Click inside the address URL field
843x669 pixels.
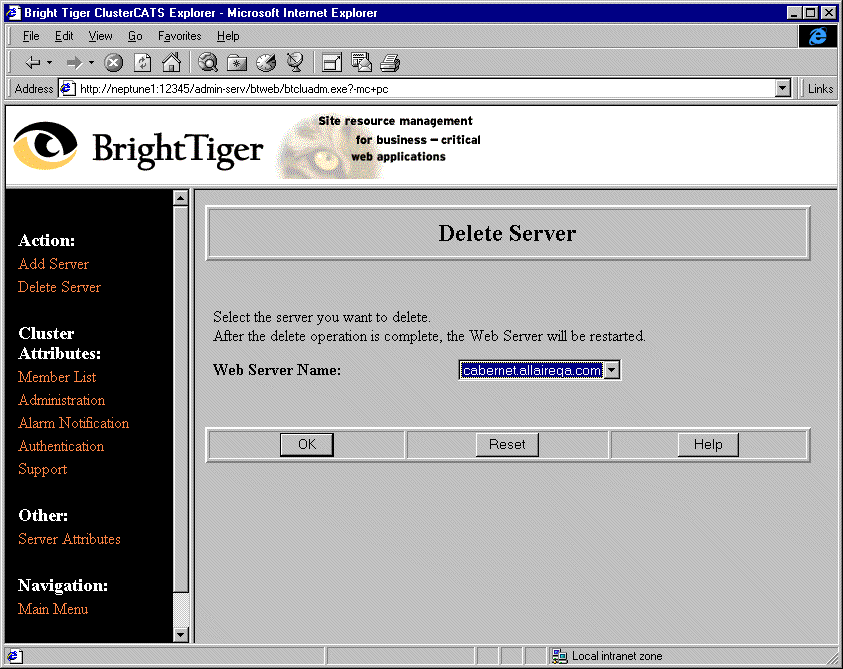click(420, 89)
